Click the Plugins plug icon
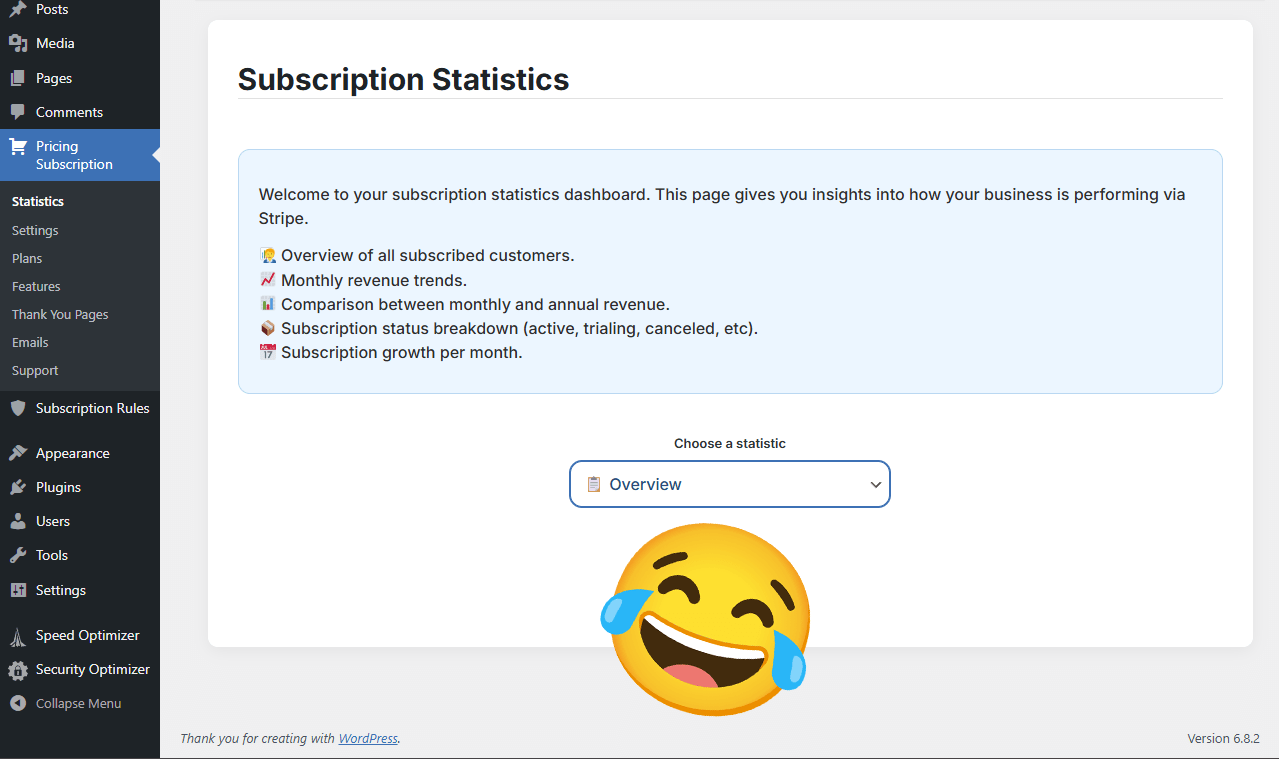1279x759 pixels. point(18,487)
